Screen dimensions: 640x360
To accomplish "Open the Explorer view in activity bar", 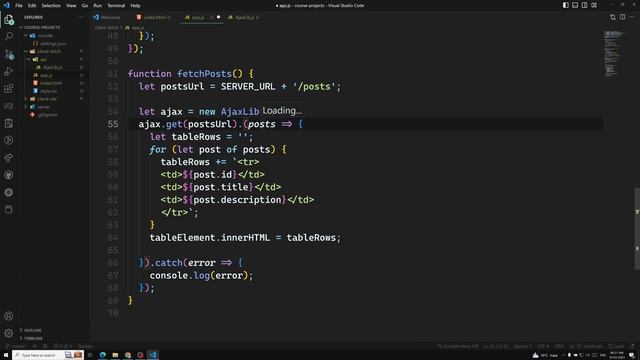I will [9, 20].
